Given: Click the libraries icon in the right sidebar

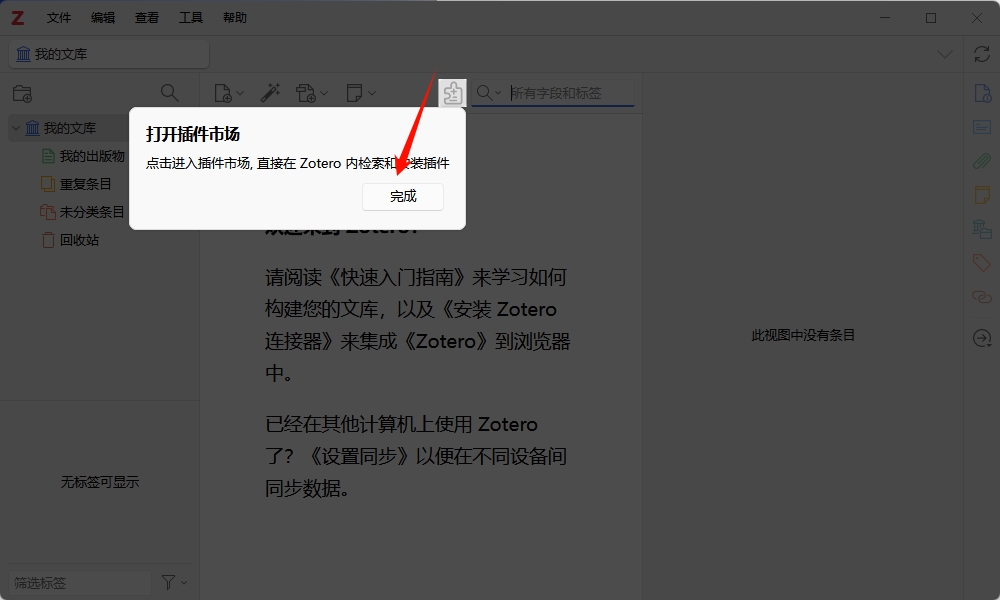Looking at the screenshot, I should pyautogui.click(x=982, y=229).
